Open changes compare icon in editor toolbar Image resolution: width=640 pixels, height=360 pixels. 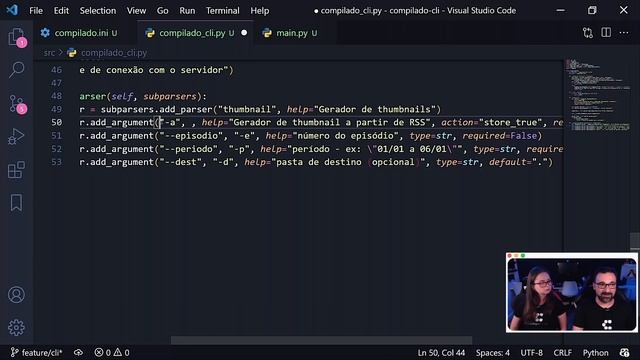(588, 33)
